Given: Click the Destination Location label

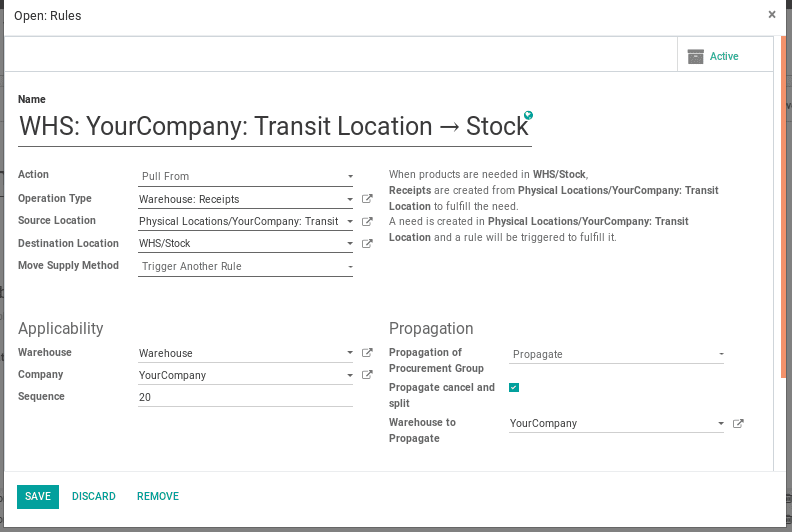Looking at the screenshot, I should (x=68, y=243).
